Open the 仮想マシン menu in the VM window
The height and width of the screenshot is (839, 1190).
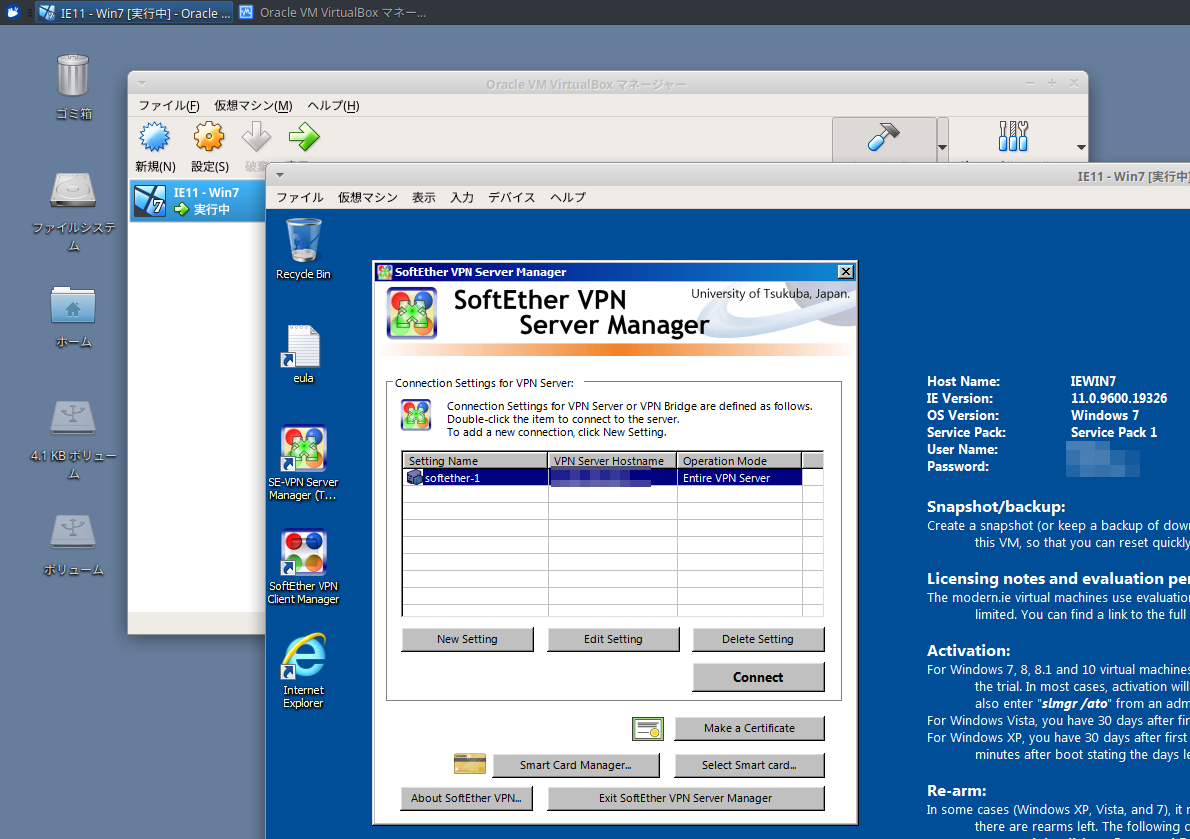pos(367,197)
